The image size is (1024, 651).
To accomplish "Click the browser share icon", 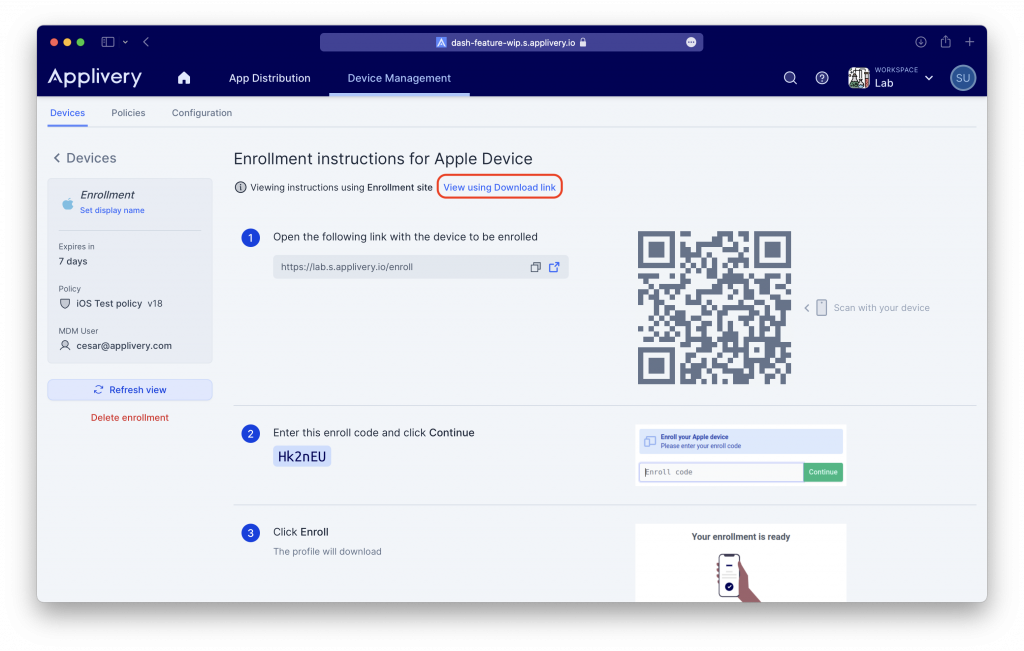I will click(x=946, y=42).
